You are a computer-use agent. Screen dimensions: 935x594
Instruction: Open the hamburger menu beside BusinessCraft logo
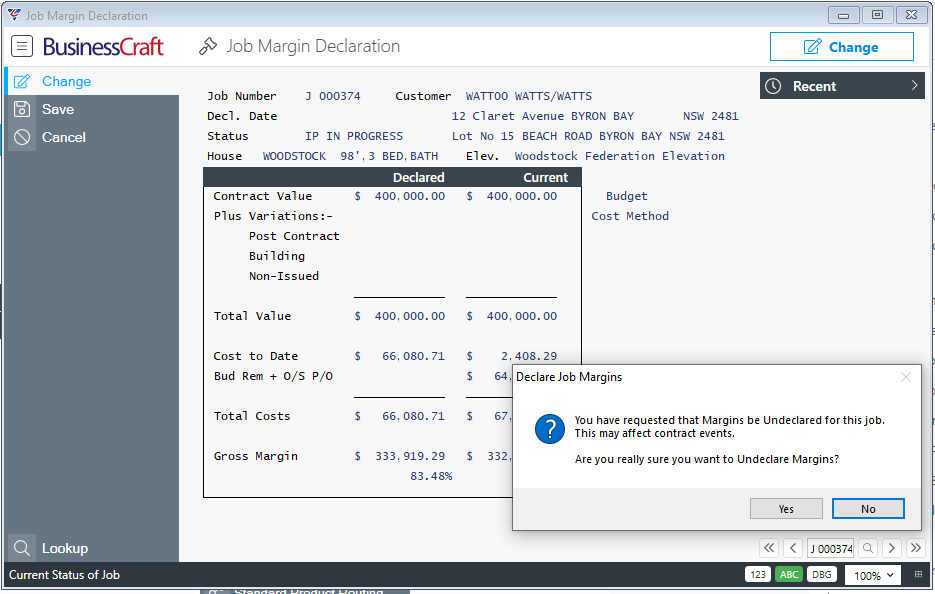22,46
